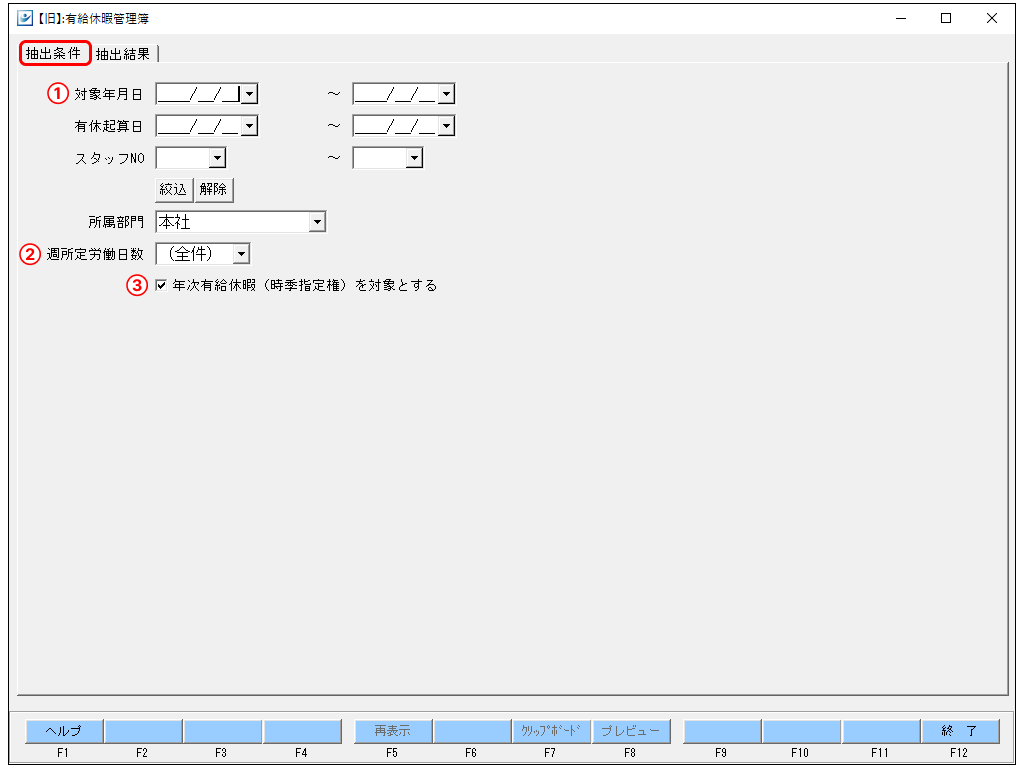Image resolution: width=1024 pixels, height=768 pixels.
Task: Expand the スタッフNO end dropdown
Action: point(414,157)
